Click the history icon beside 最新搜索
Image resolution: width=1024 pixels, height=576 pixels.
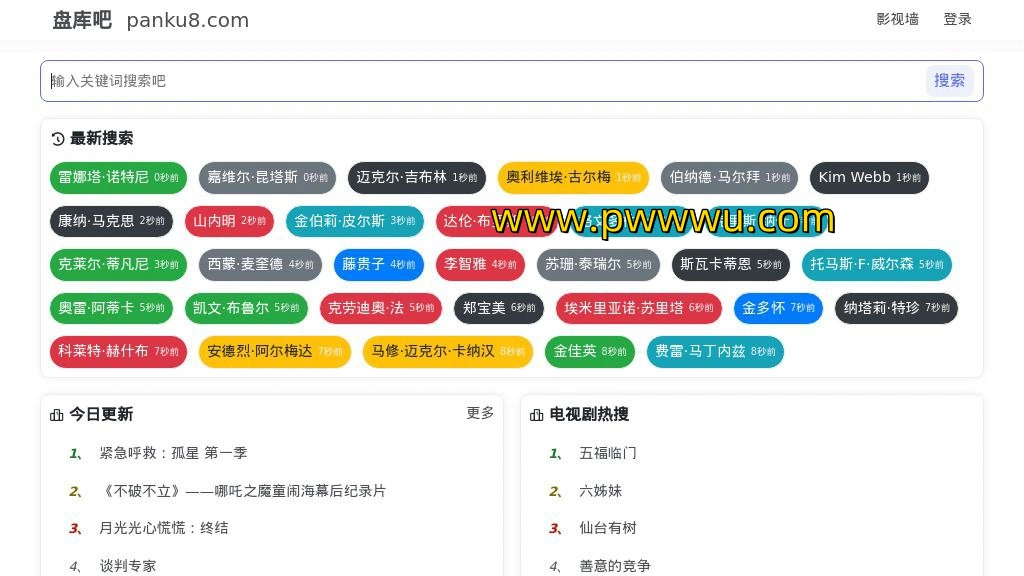[58, 138]
